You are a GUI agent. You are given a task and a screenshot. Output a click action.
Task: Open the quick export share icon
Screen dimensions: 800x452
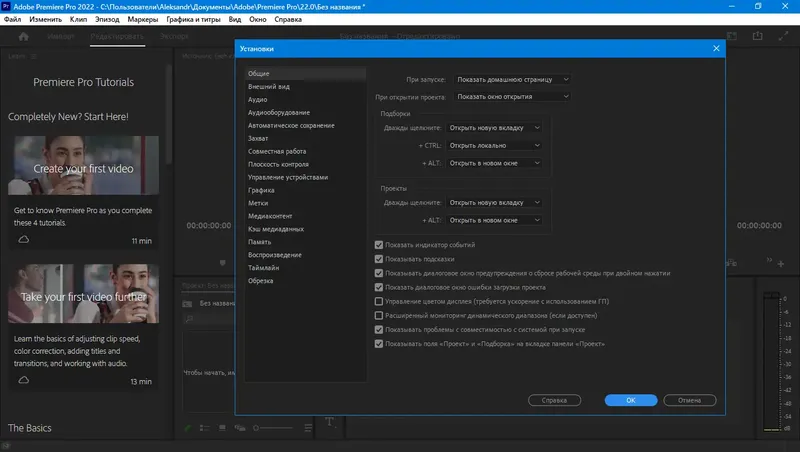click(758, 36)
